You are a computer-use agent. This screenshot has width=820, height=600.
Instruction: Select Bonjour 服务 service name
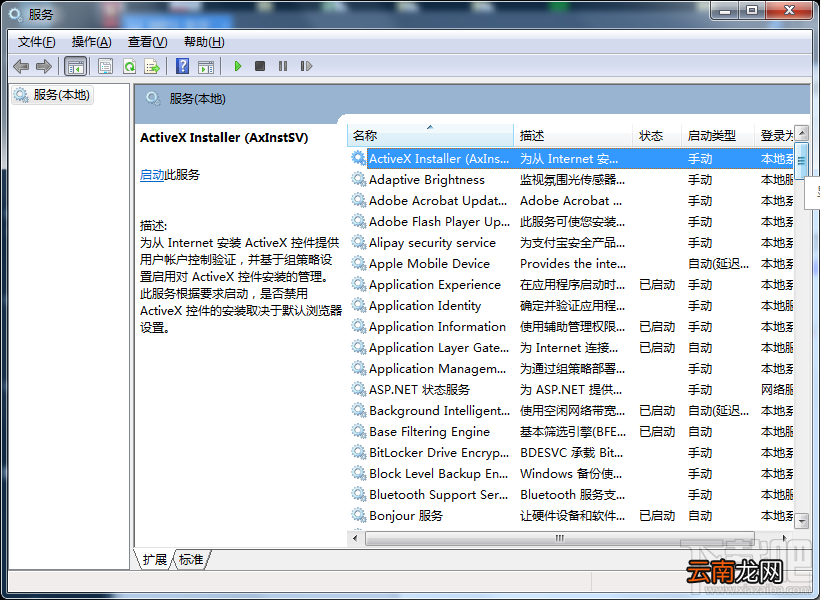(x=406, y=515)
